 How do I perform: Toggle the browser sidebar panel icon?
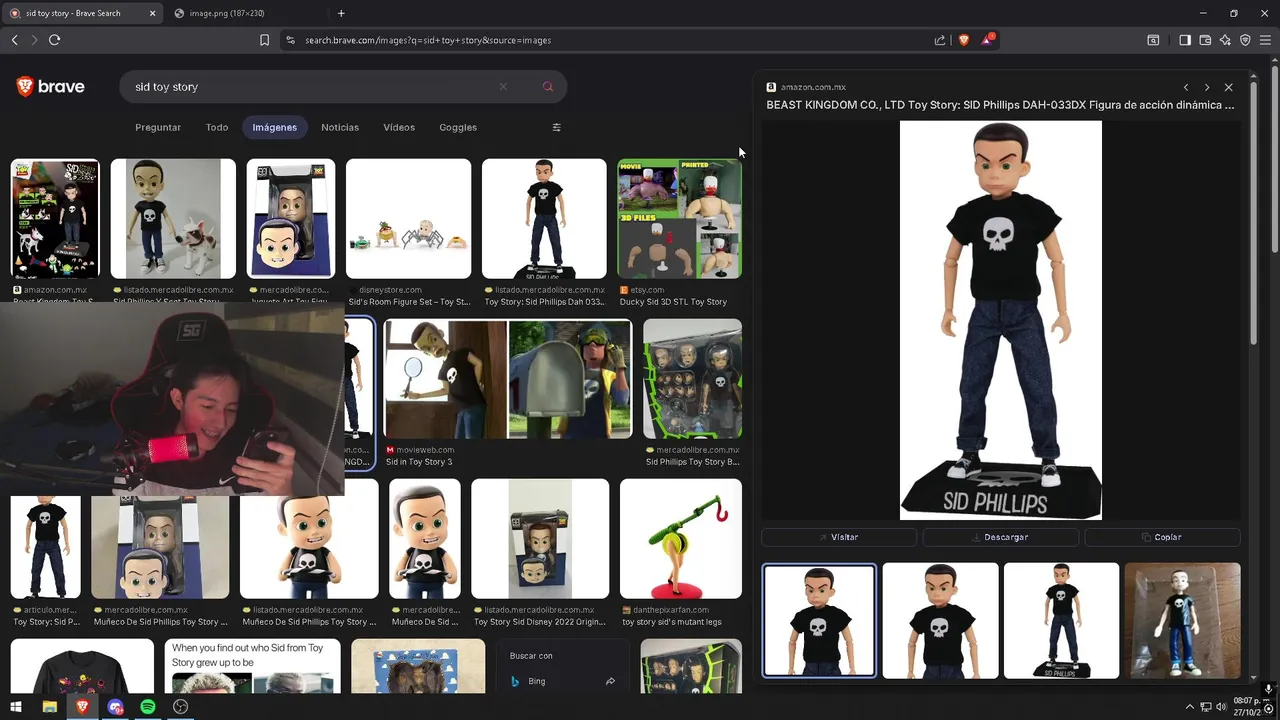(x=1185, y=40)
